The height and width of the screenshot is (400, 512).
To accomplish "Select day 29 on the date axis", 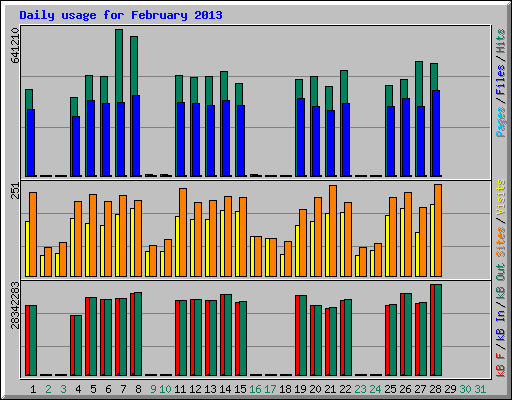I will (x=450, y=389).
